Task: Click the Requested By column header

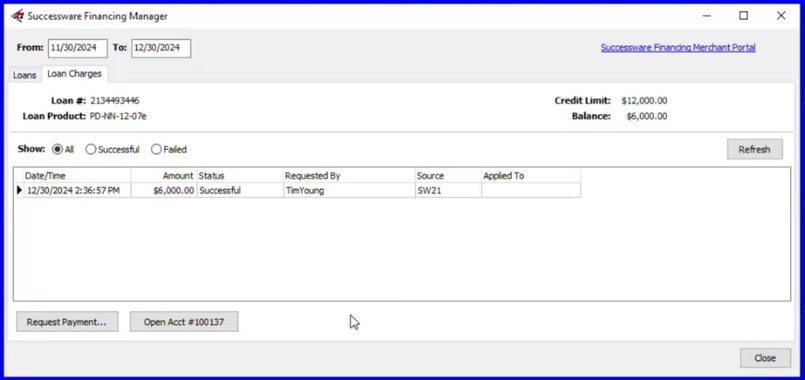Action: 349,176
